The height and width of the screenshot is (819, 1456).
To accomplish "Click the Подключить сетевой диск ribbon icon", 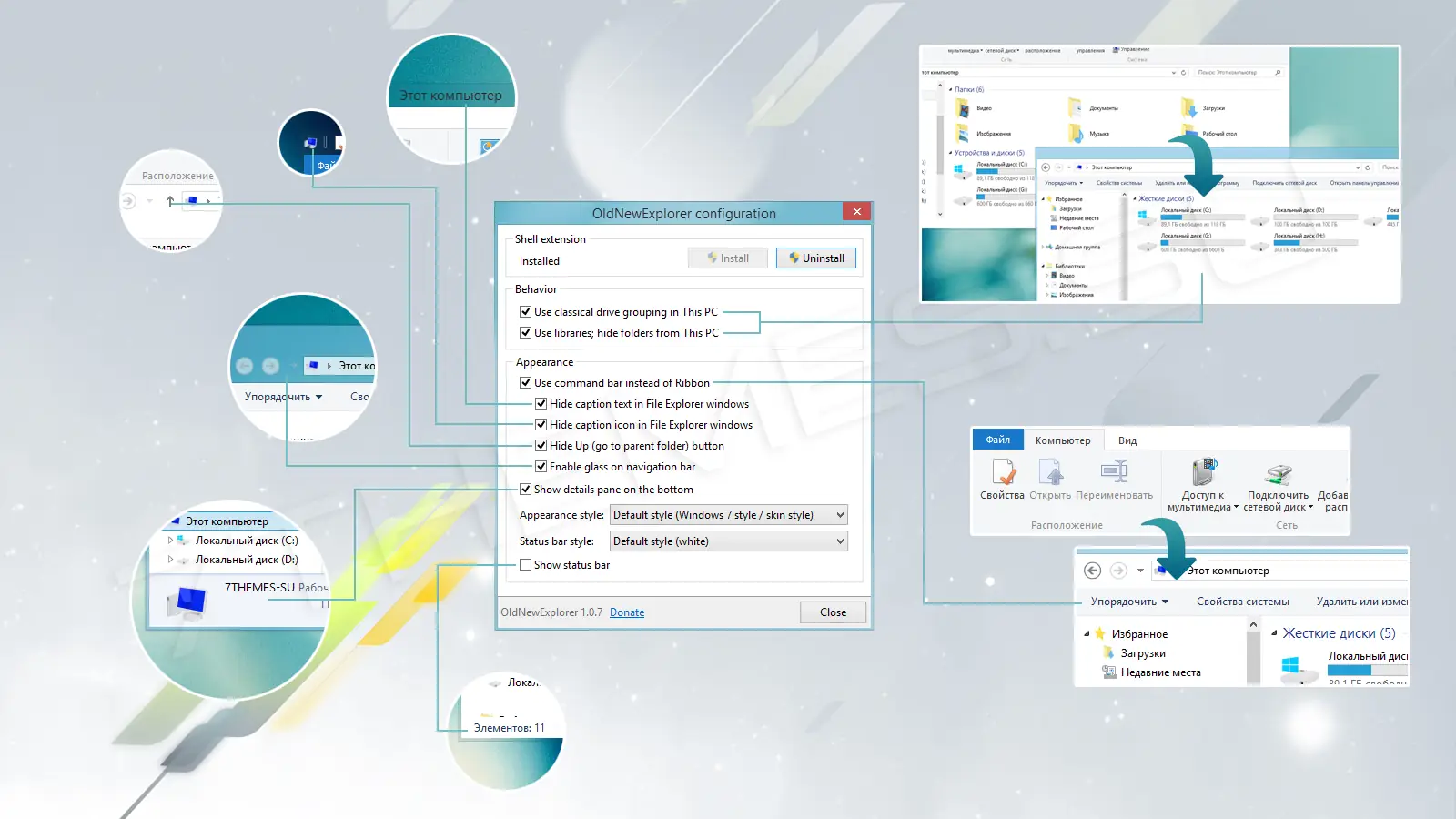I will (x=1278, y=475).
